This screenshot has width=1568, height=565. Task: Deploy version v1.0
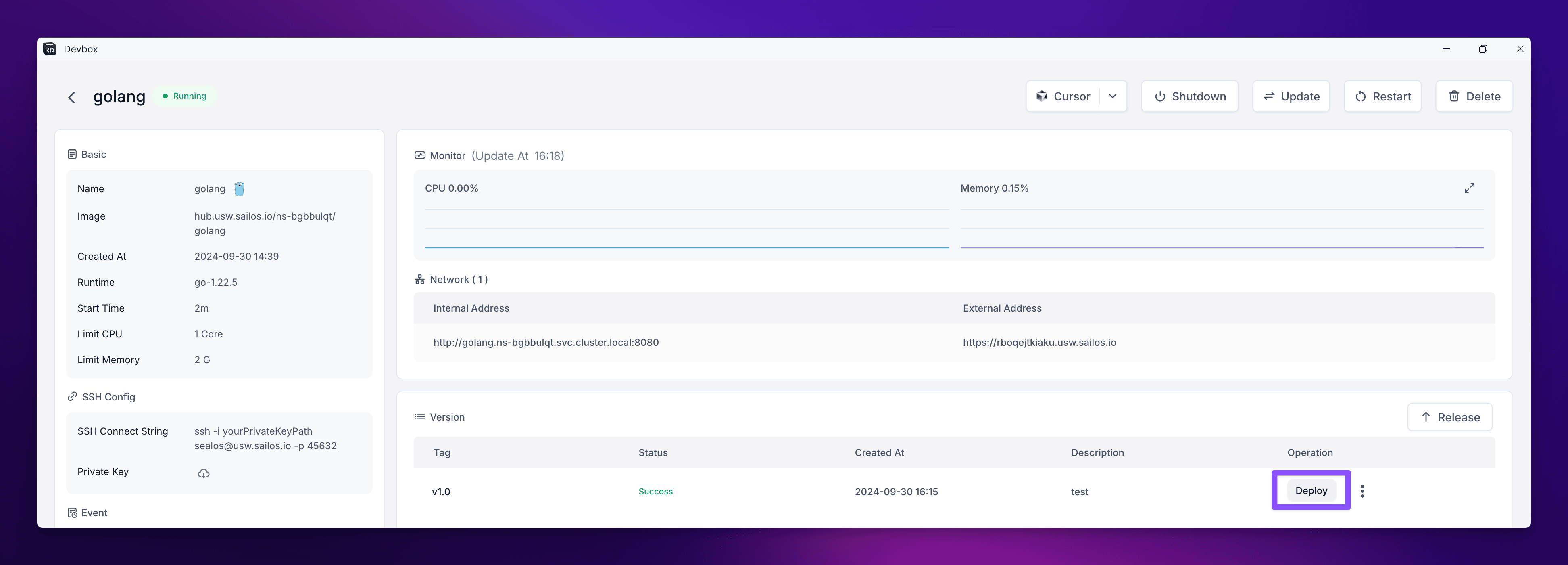tap(1311, 490)
